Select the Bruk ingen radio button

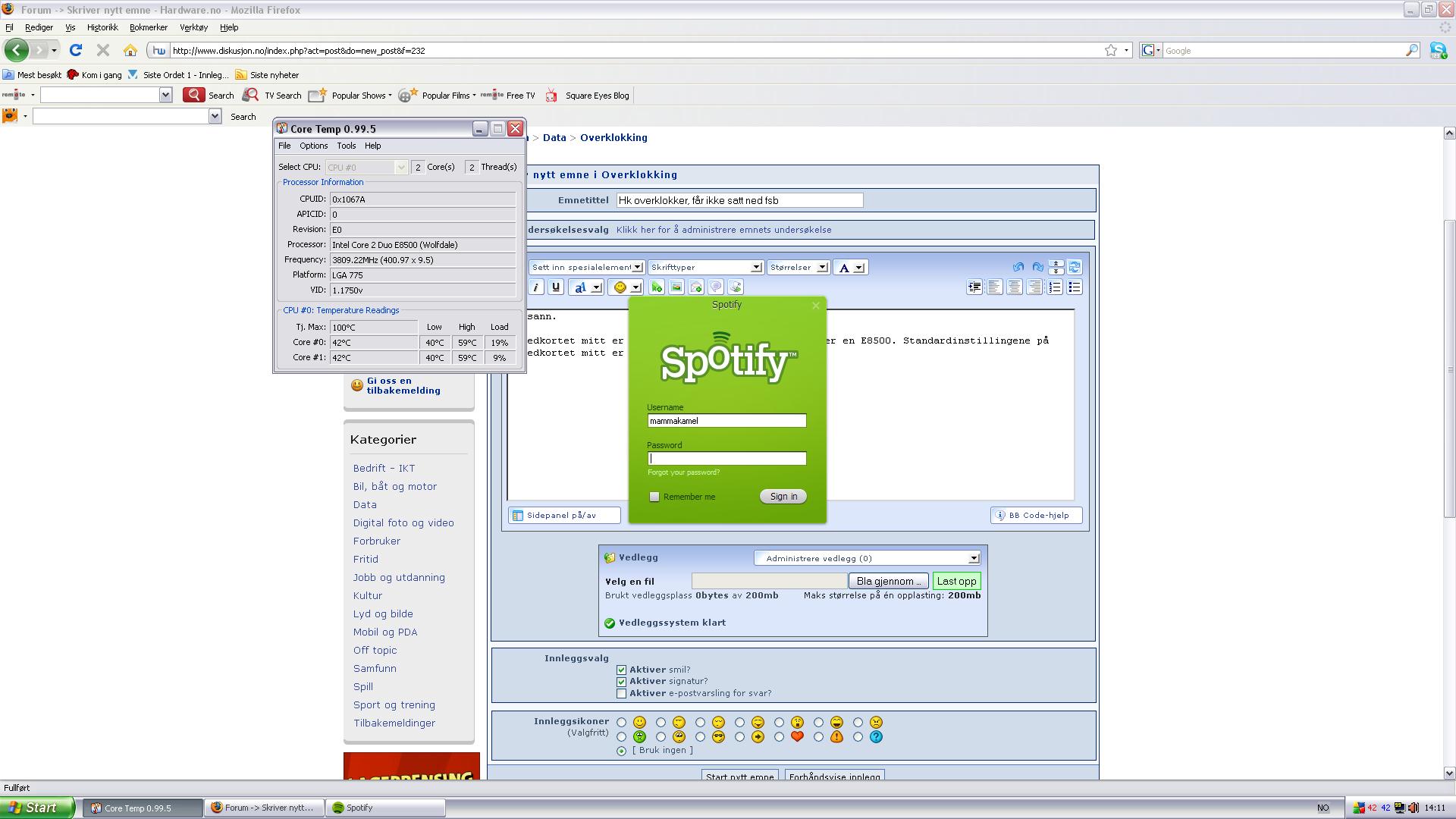pos(622,751)
